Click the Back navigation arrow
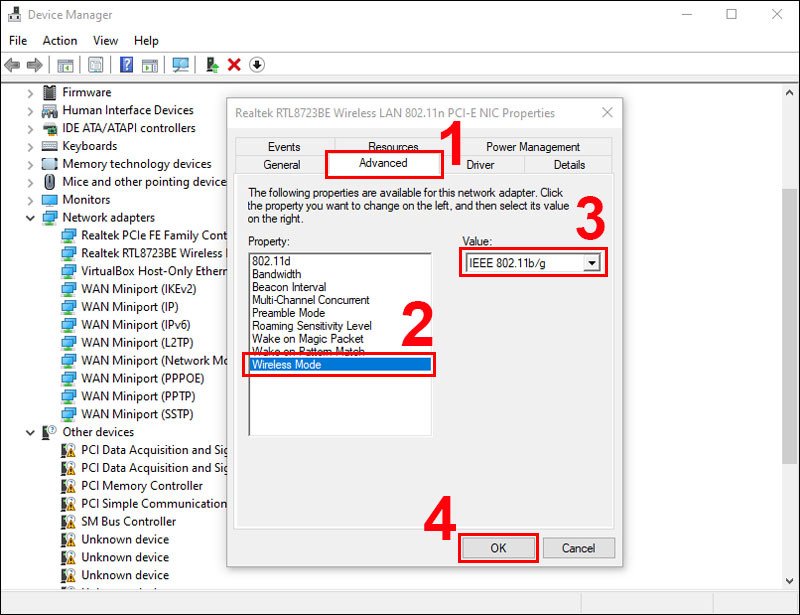The width and height of the screenshot is (800, 615). (x=11, y=64)
